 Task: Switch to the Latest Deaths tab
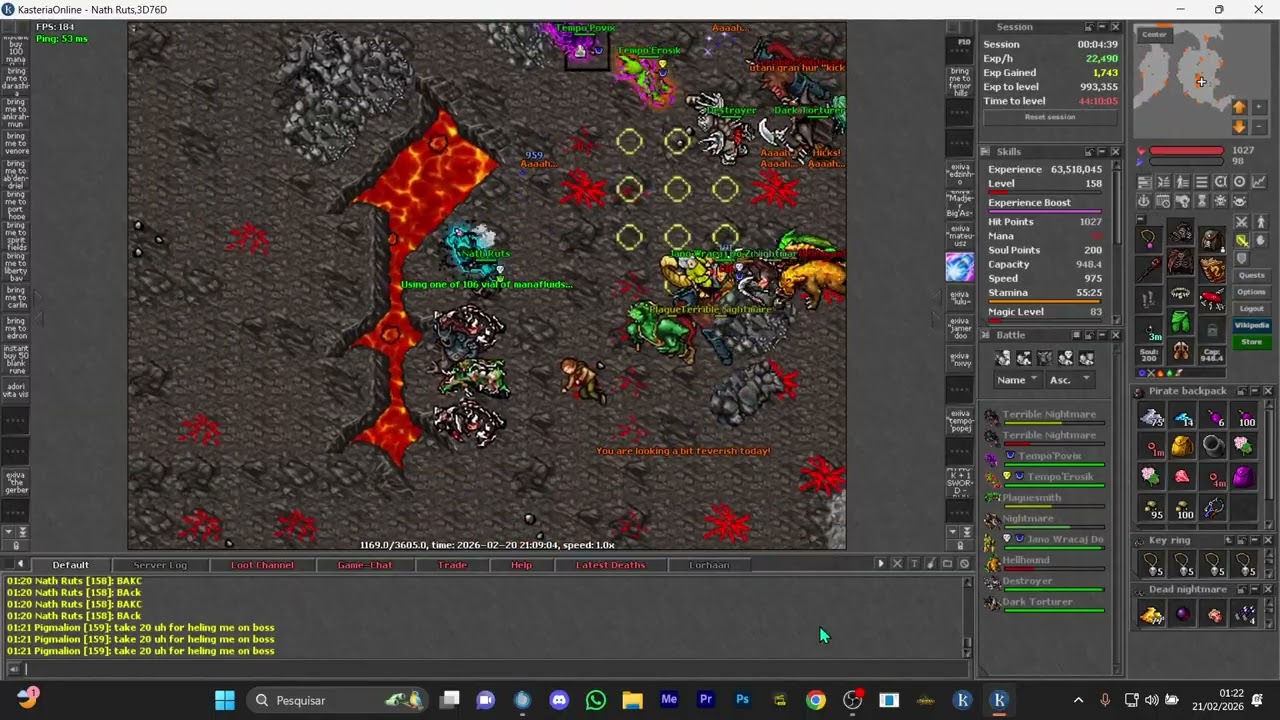610,565
